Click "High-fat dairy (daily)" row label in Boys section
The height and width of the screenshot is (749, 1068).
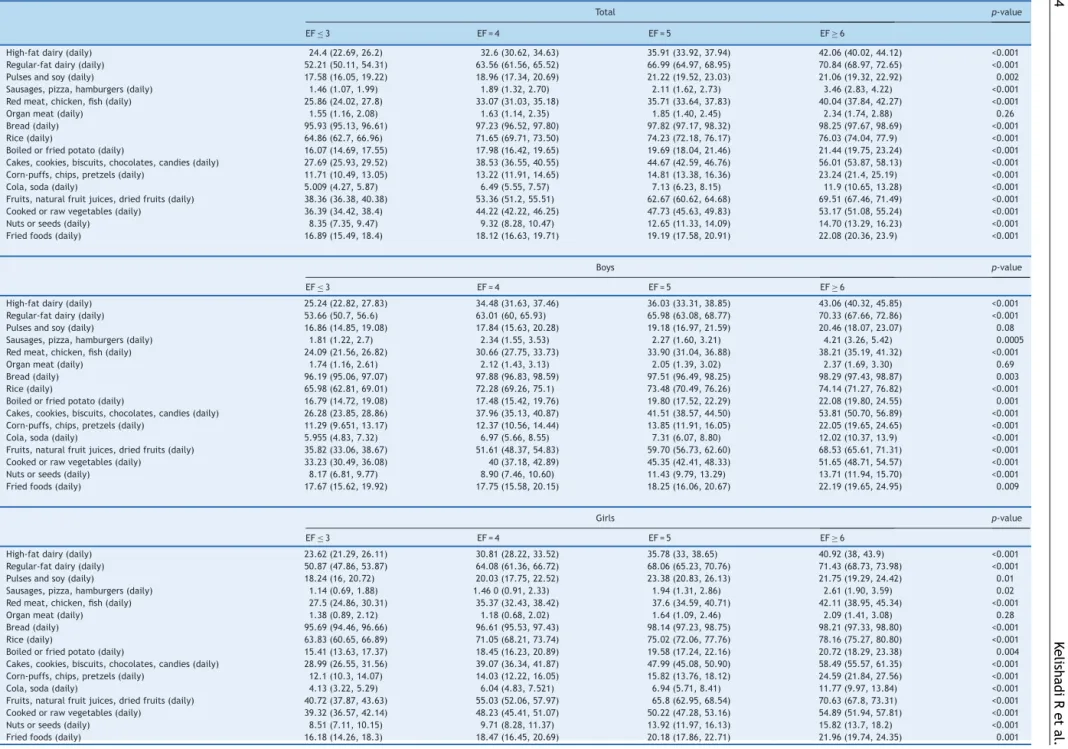(x=48, y=303)
